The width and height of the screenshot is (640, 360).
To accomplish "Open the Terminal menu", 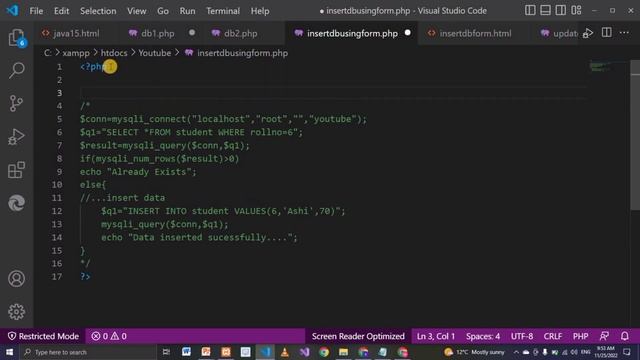I will click(223, 11).
